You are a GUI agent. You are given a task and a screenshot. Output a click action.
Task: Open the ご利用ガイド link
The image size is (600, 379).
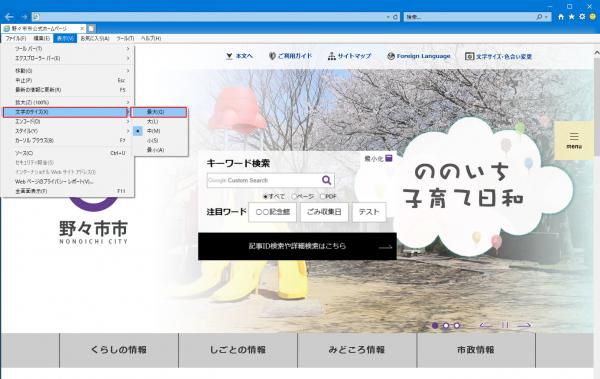point(291,56)
